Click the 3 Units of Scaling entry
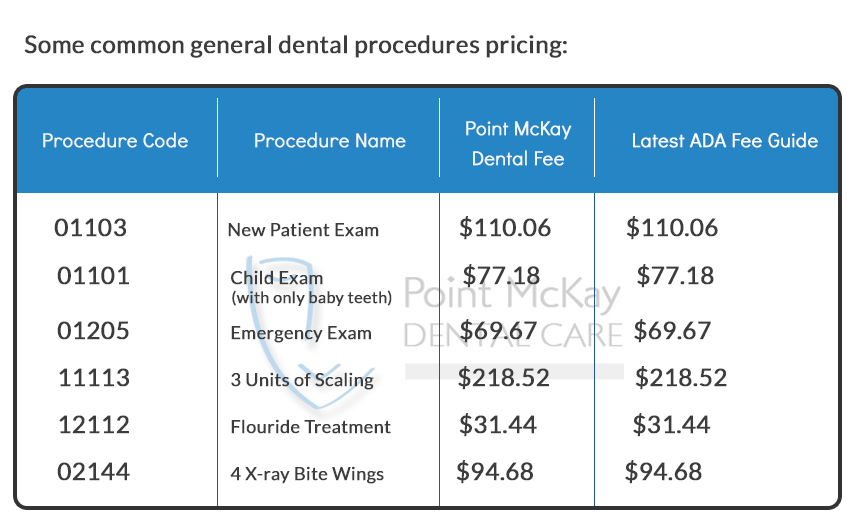The height and width of the screenshot is (524, 847). click(302, 380)
